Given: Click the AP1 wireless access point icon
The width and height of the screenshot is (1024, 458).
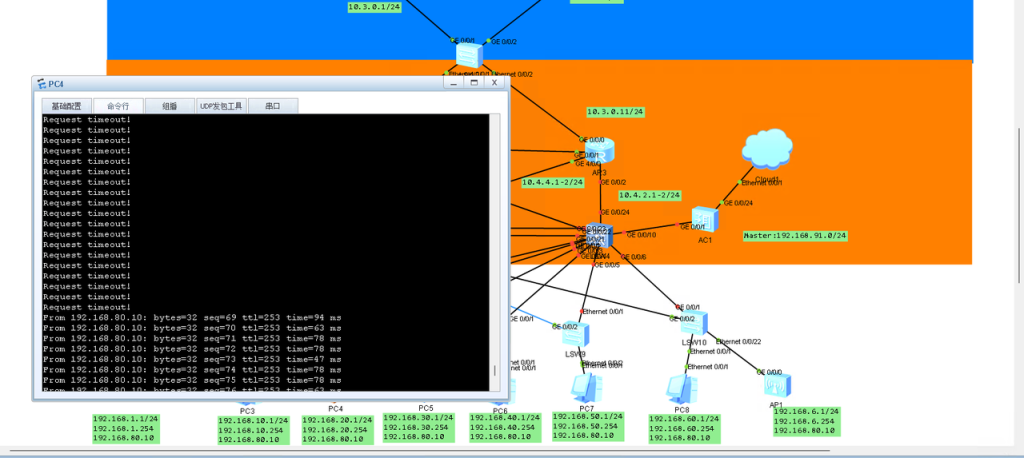Looking at the screenshot, I should [x=776, y=385].
